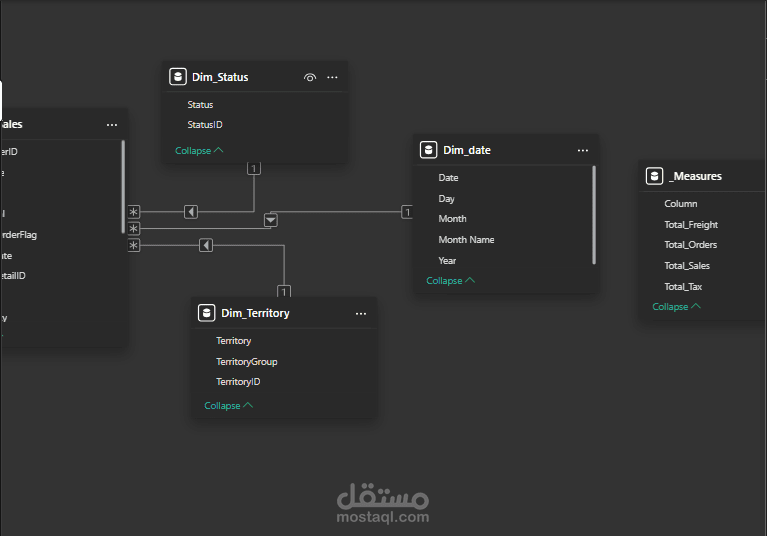Select the StatusID field
This screenshot has width=767, height=536.
[205, 125]
